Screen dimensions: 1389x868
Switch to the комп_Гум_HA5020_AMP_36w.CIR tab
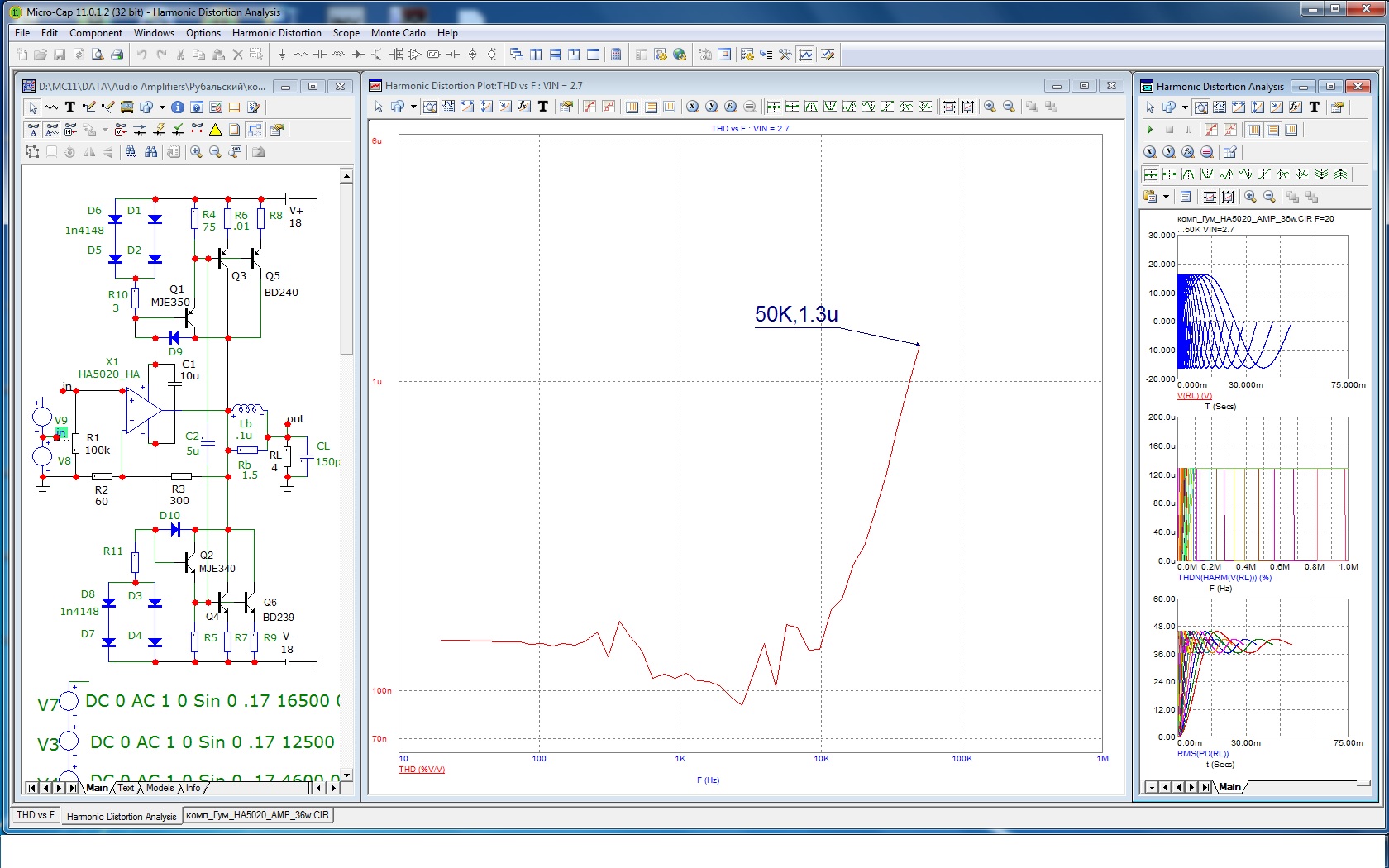(x=257, y=815)
